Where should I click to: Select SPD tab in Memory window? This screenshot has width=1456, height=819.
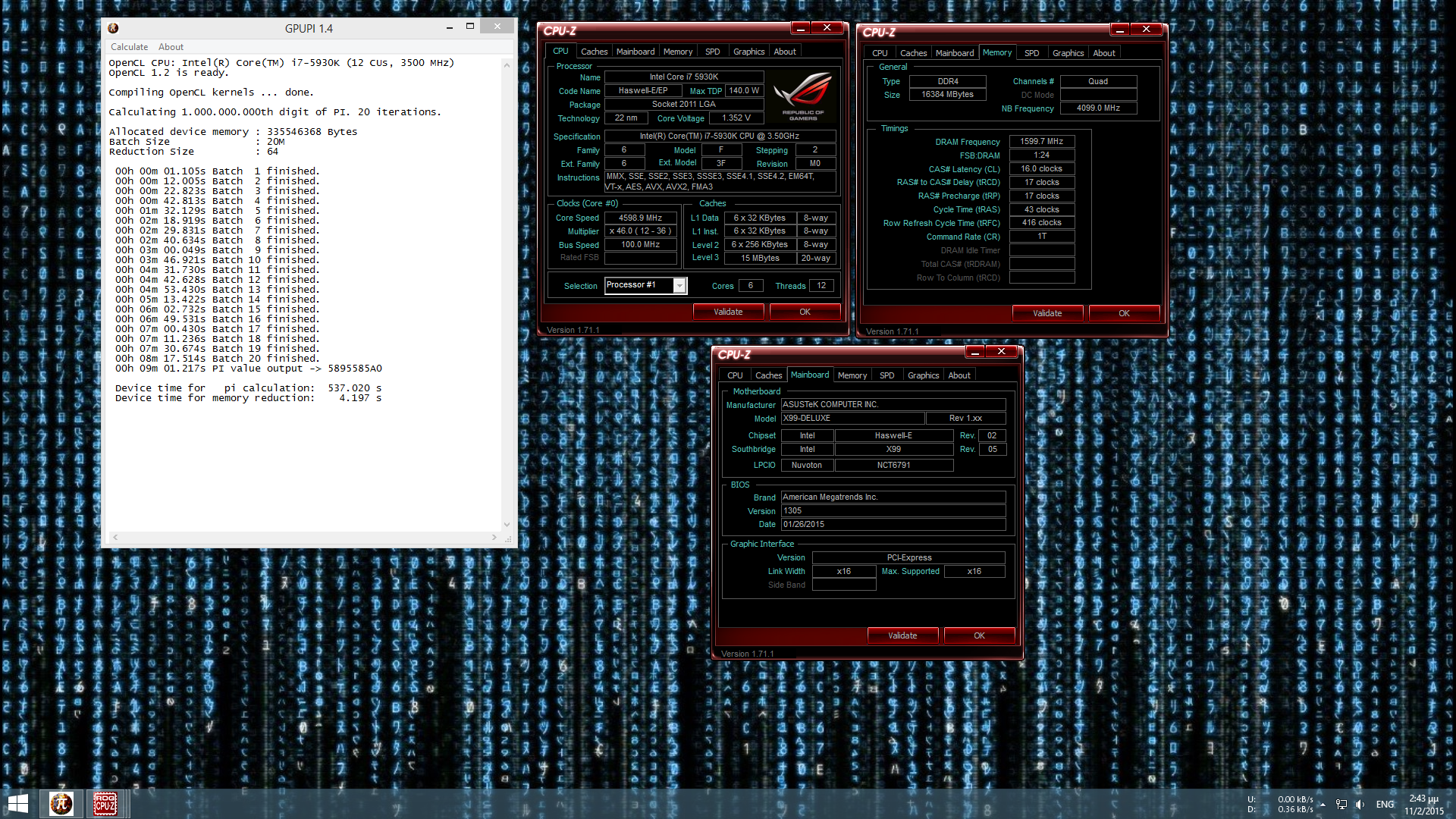coord(1032,53)
